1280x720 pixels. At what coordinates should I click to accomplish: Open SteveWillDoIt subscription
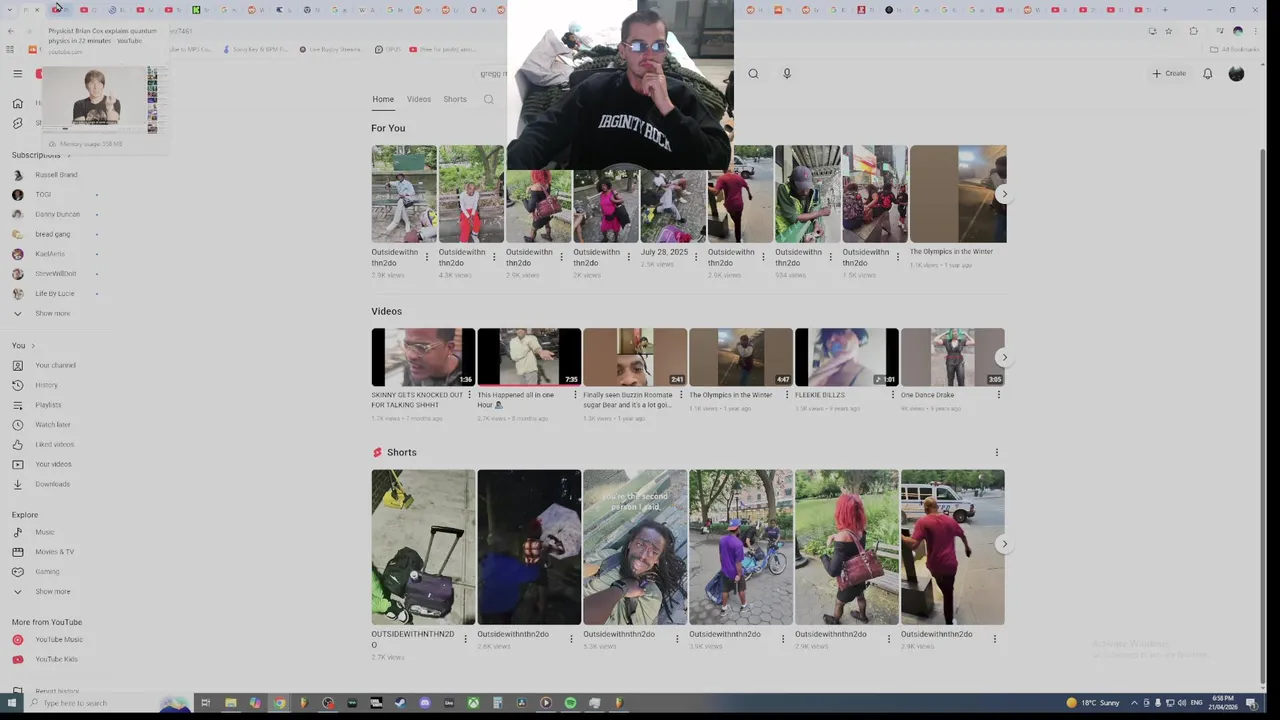55,273
